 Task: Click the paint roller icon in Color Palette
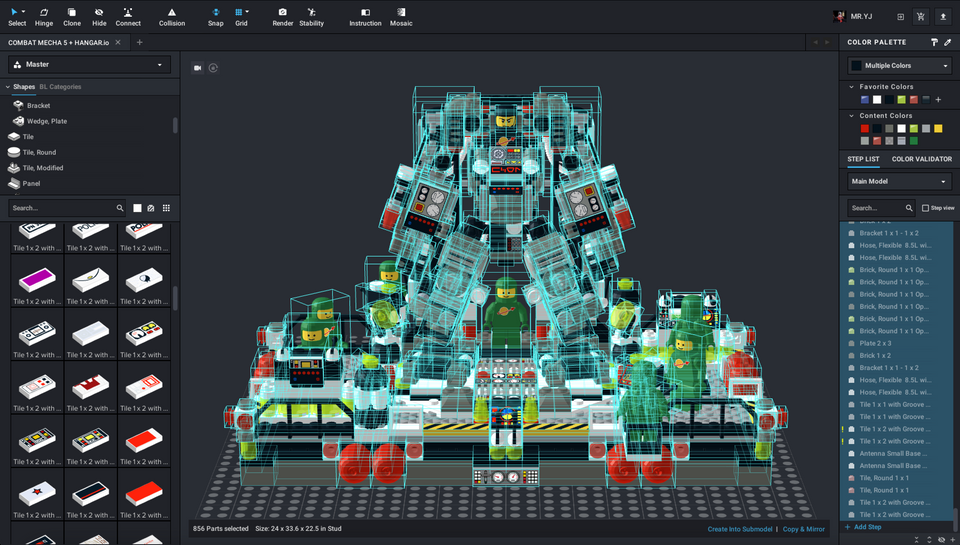click(x=934, y=42)
